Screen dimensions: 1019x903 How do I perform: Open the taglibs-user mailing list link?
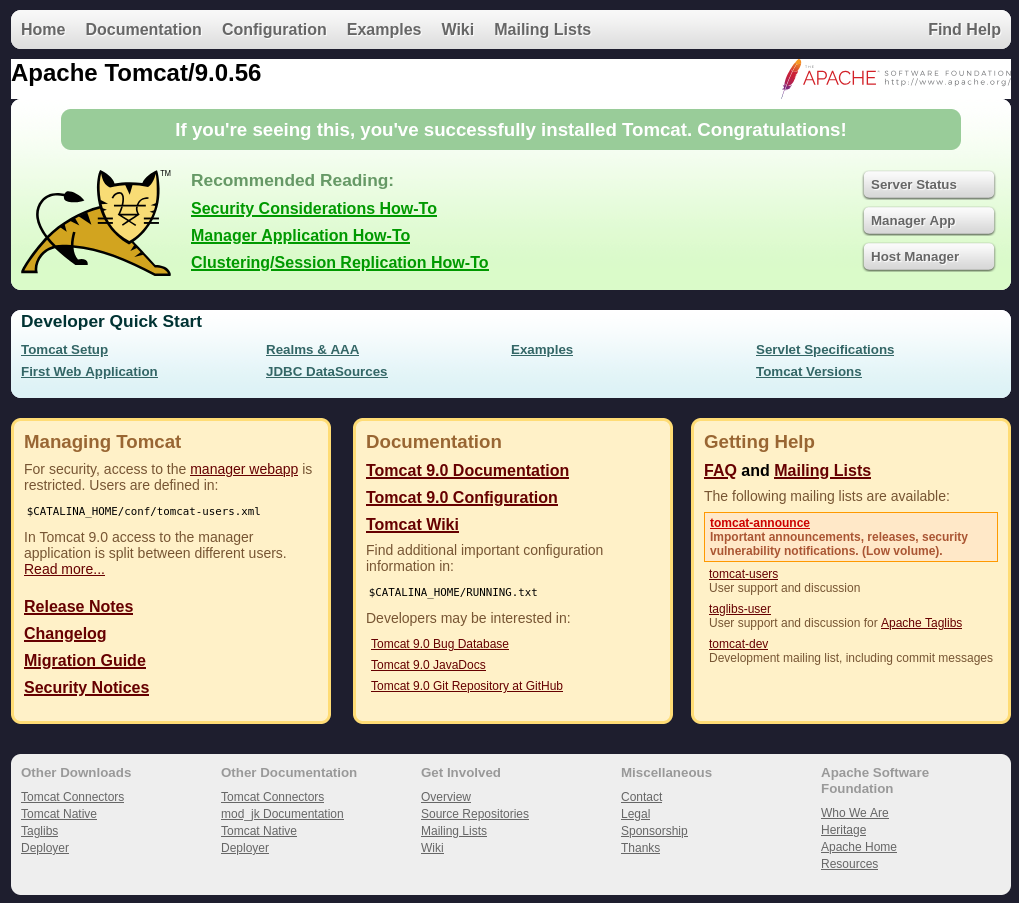tap(740, 609)
